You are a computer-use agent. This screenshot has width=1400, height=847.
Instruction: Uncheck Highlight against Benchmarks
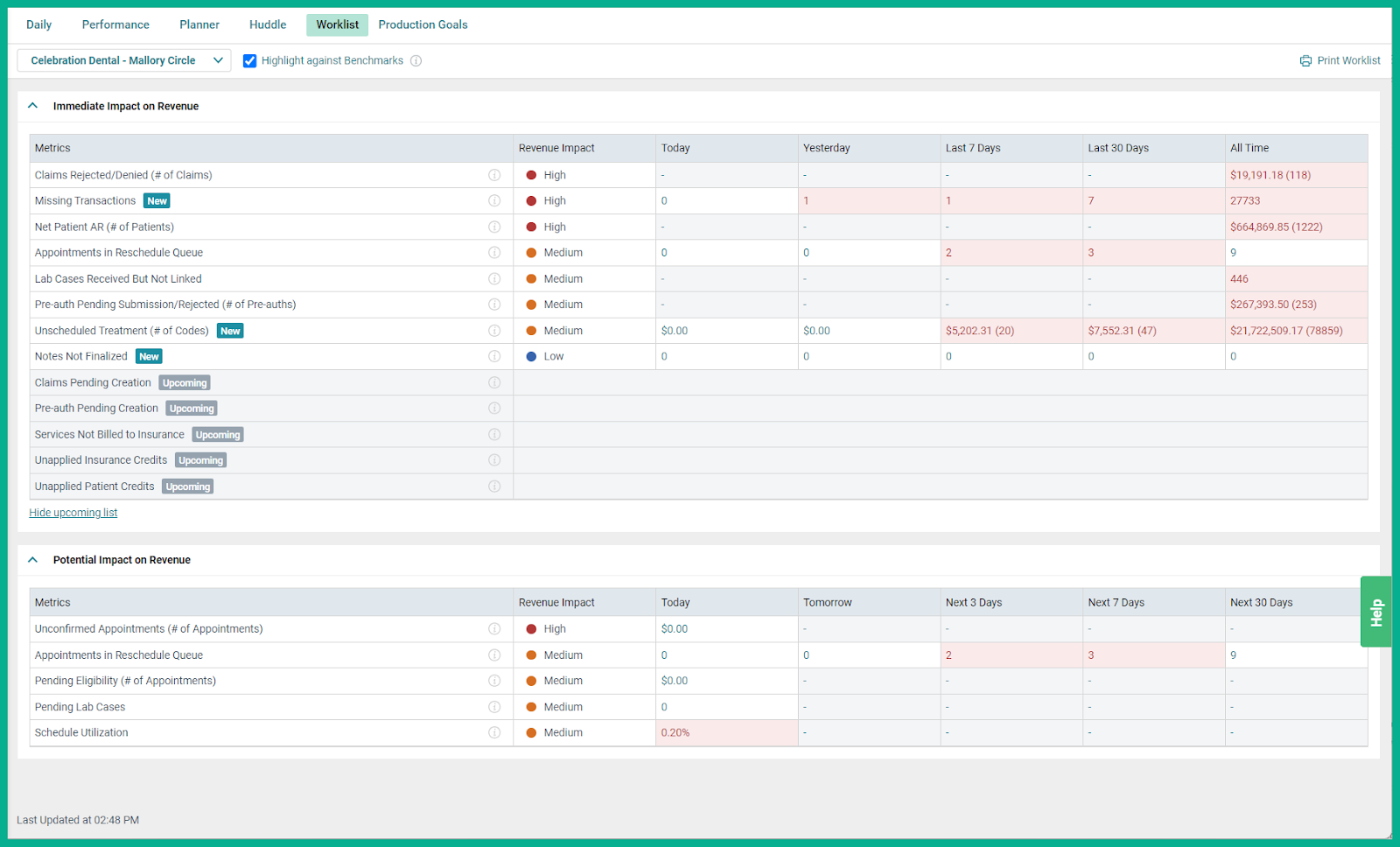[x=250, y=60]
